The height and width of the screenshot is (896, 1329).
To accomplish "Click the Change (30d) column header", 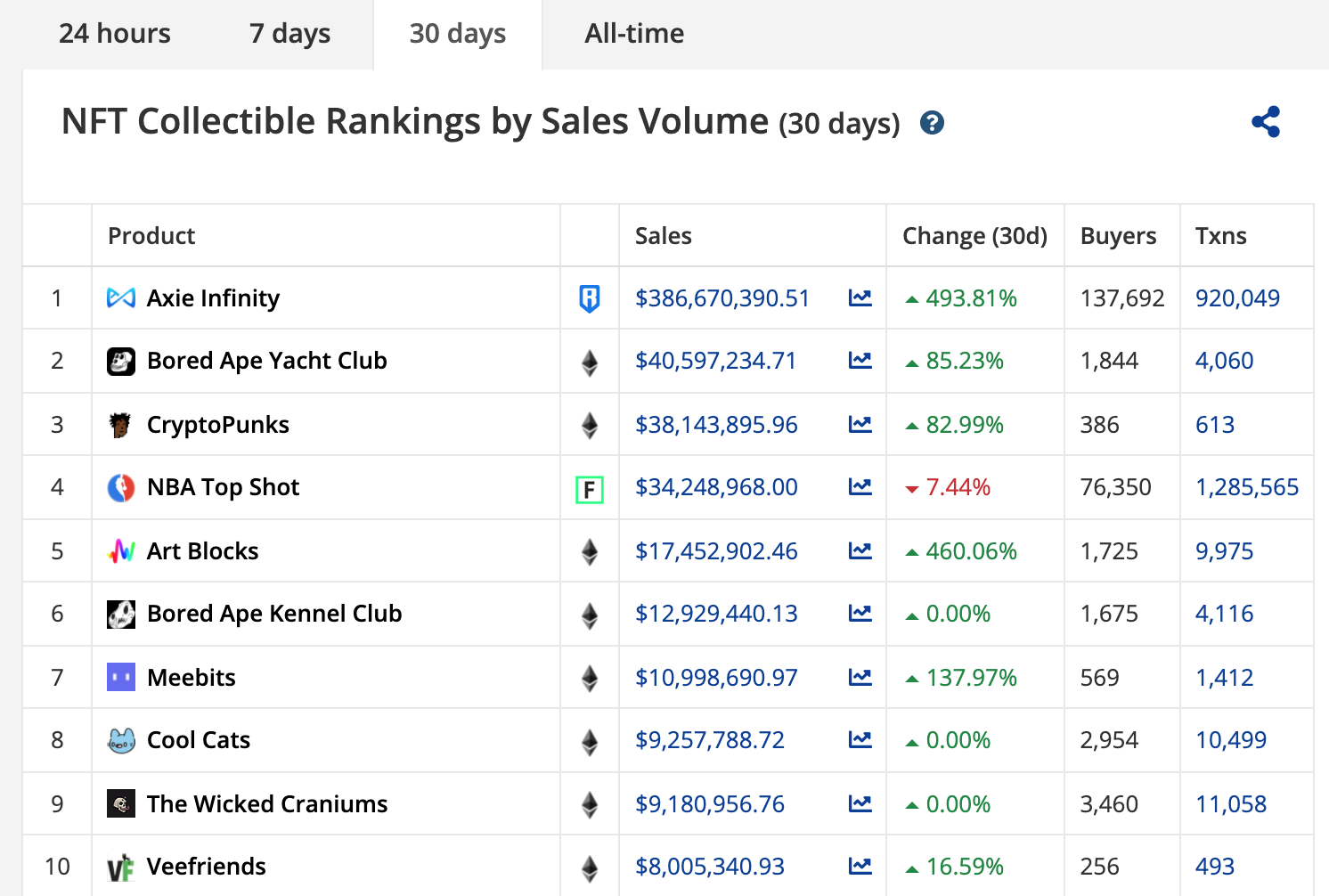I will click(x=974, y=235).
